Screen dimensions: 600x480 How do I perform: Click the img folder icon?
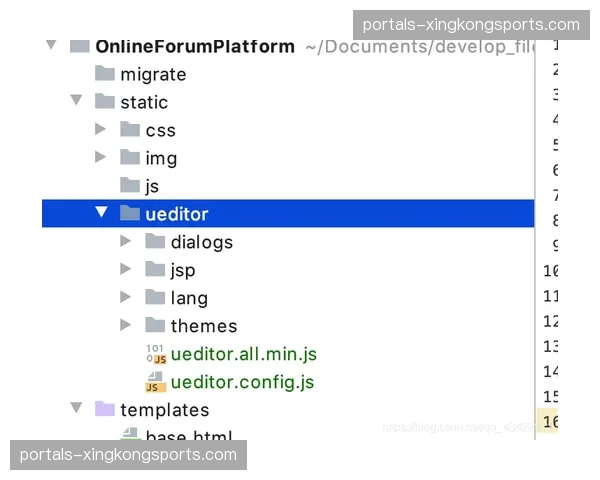130,158
